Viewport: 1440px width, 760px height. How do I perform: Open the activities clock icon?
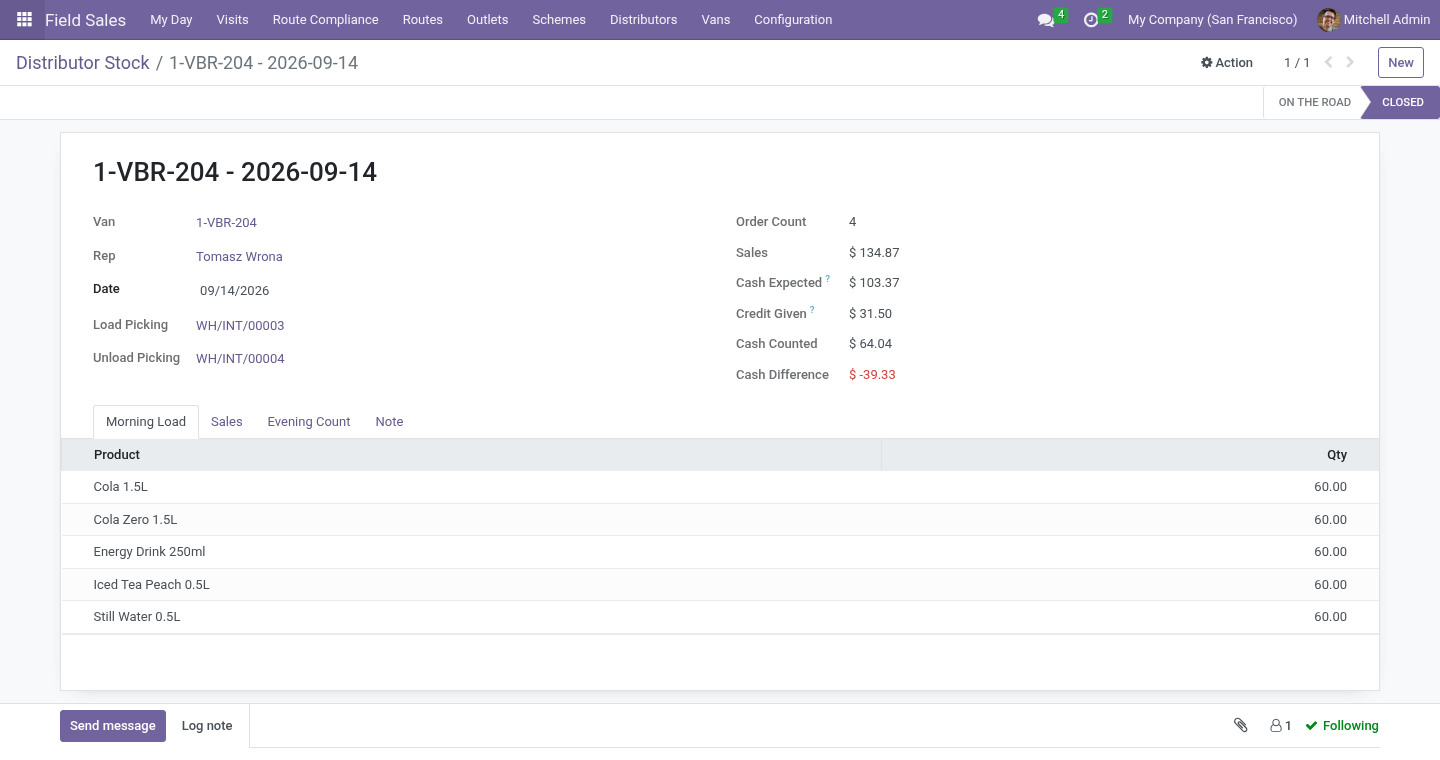coord(1091,20)
